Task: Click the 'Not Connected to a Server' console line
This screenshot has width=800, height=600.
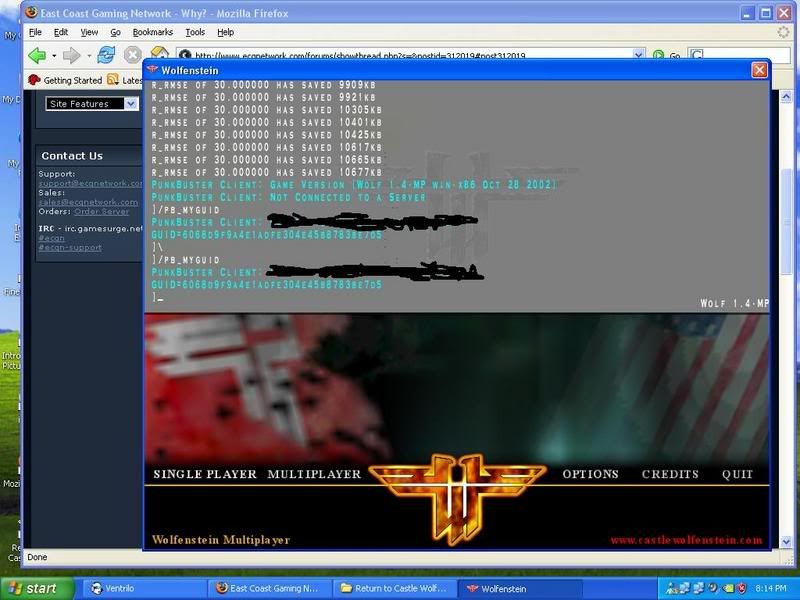Action: tap(288, 197)
